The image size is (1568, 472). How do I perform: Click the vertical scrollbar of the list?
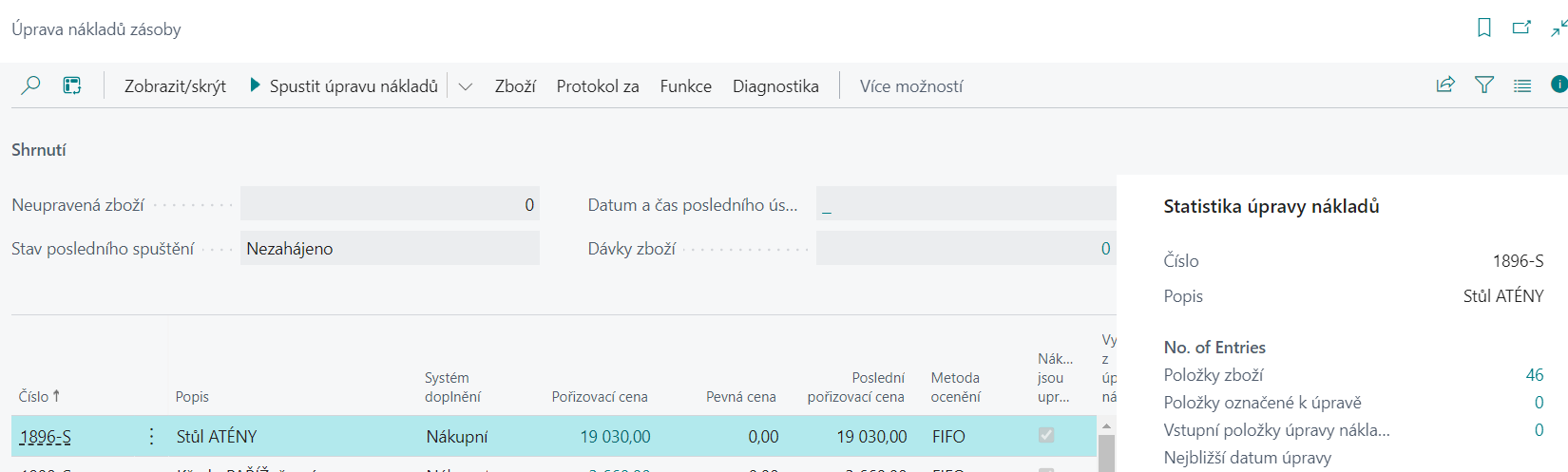pos(1106,446)
